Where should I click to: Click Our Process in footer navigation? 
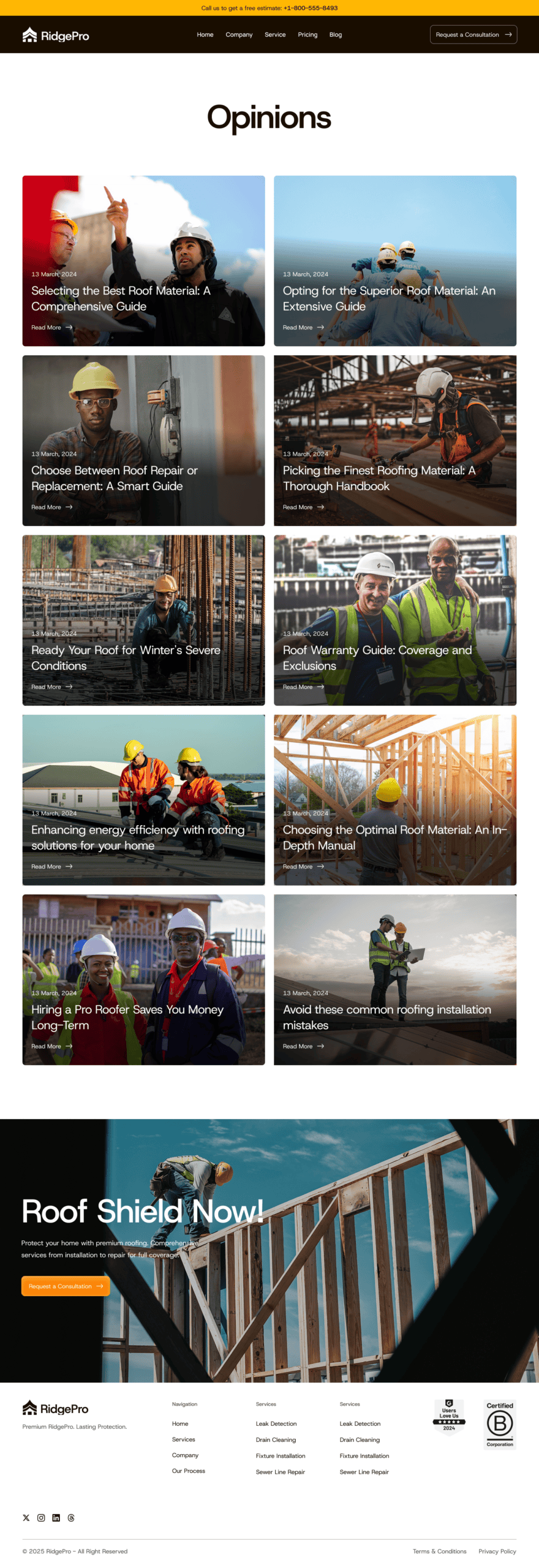tap(189, 1471)
